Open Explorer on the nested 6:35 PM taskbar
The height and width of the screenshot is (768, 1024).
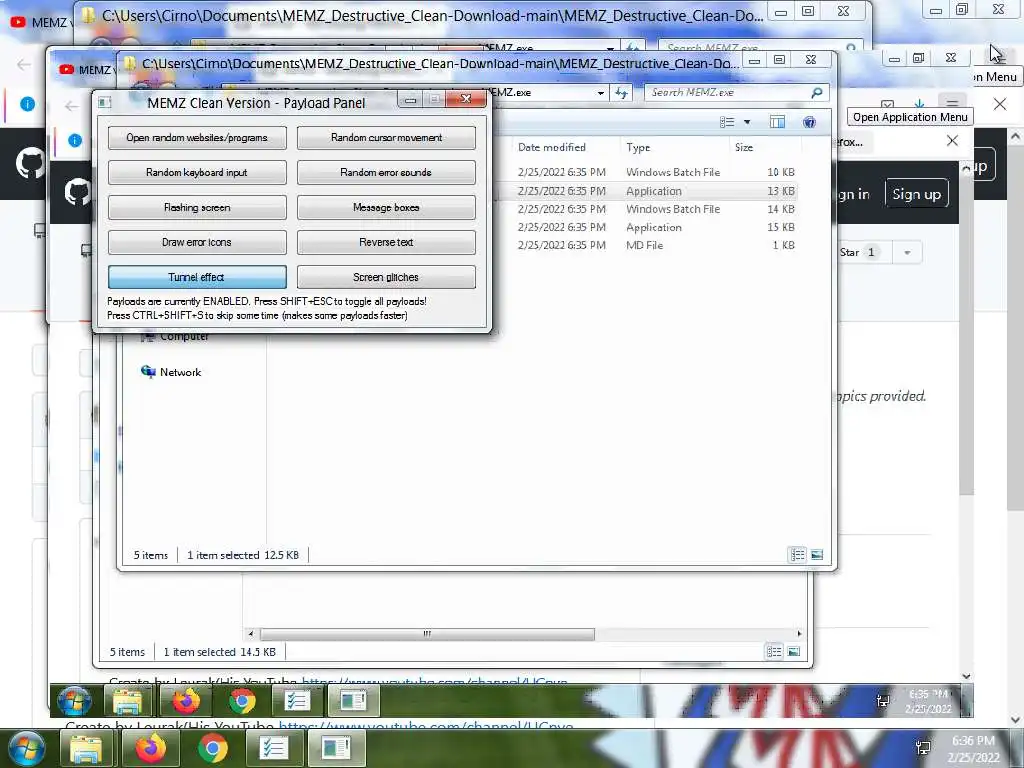coord(127,702)
